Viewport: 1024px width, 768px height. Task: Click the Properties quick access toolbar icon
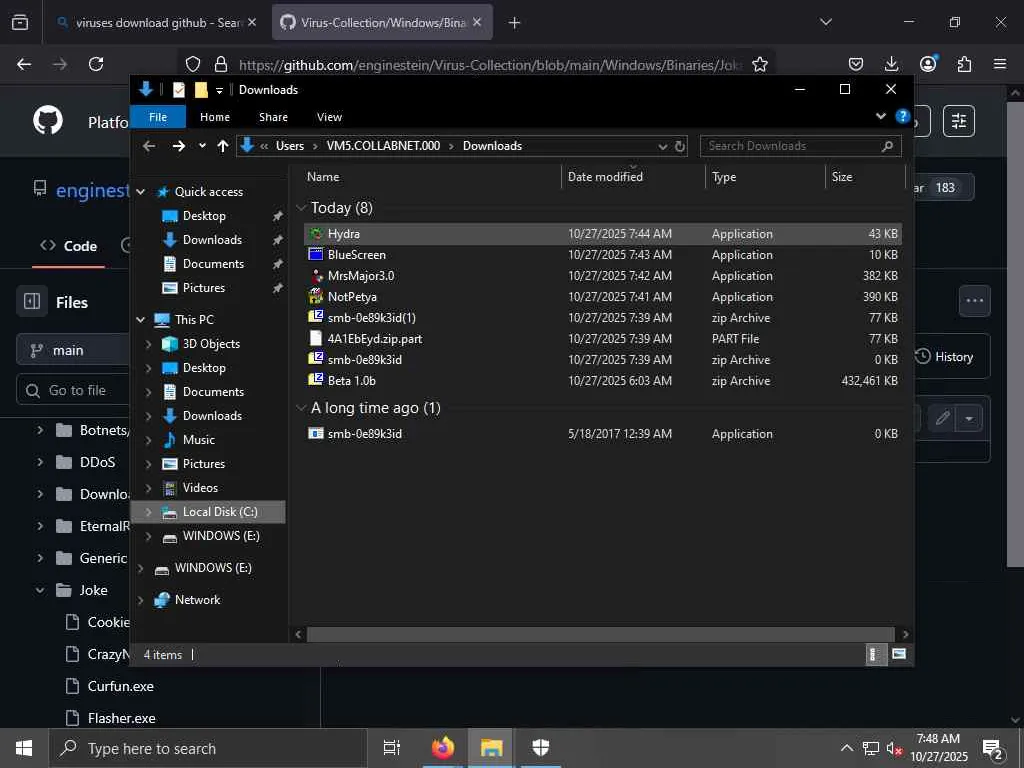[x=178, y=89]
